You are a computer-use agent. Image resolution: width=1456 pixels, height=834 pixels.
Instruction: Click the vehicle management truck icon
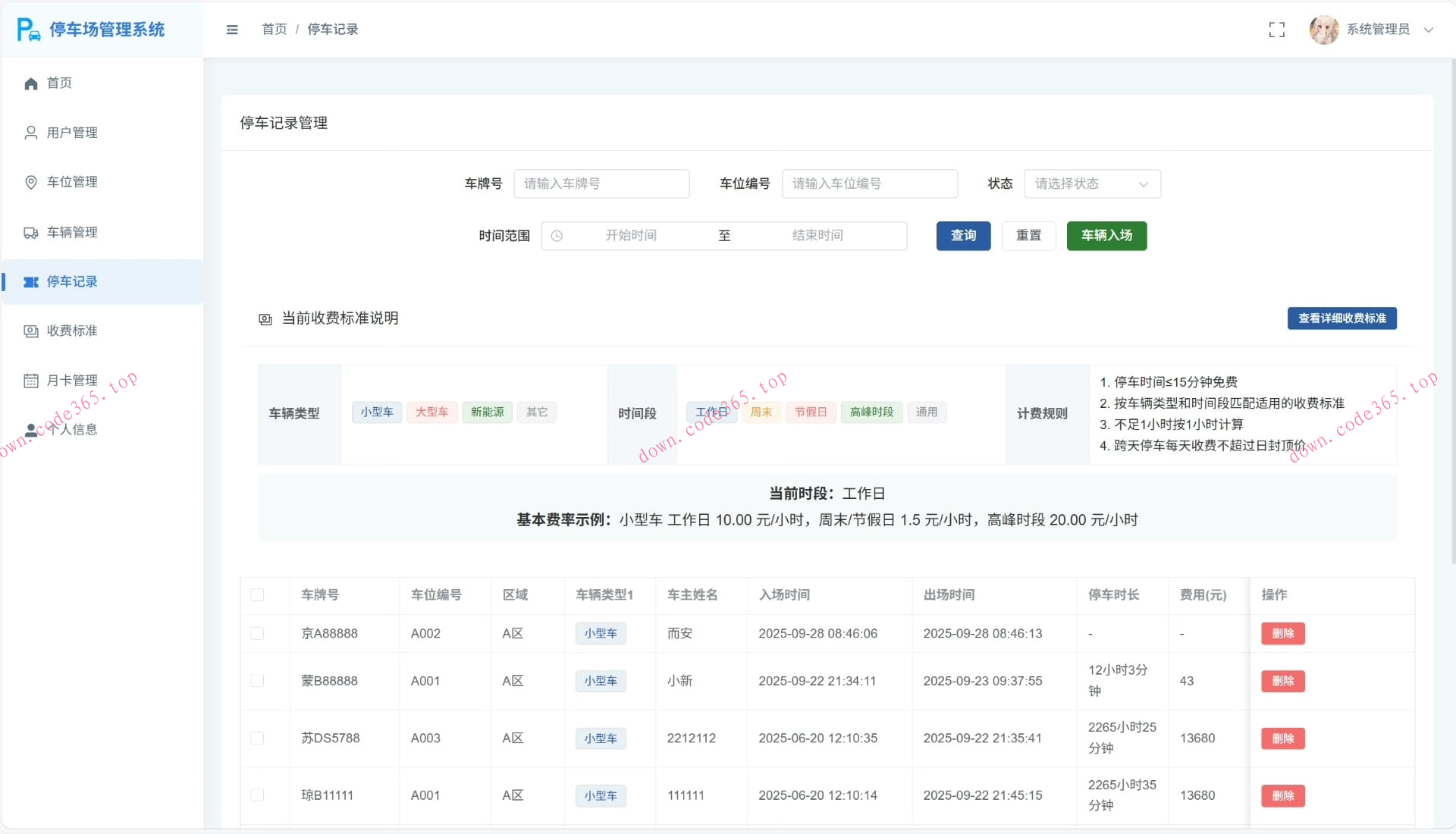(x=31, y=233)
